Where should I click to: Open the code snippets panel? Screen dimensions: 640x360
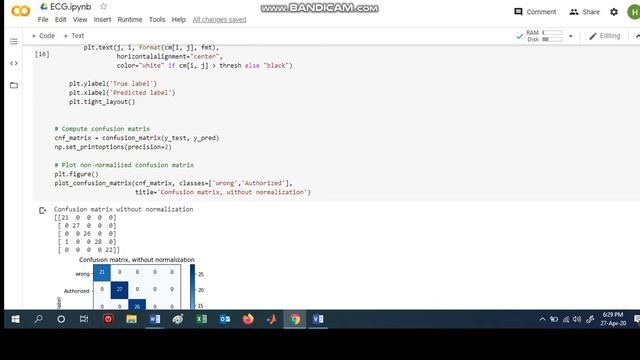click(x=14, y=63)
